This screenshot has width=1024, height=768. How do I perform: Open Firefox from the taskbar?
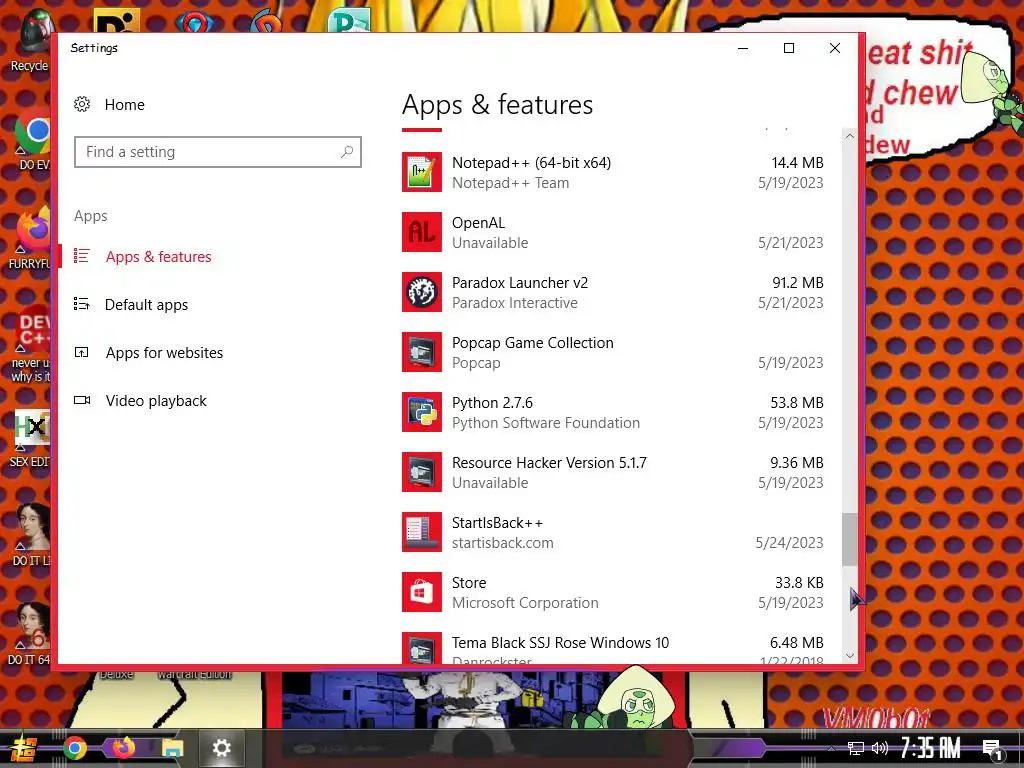[x=123, y=748]
